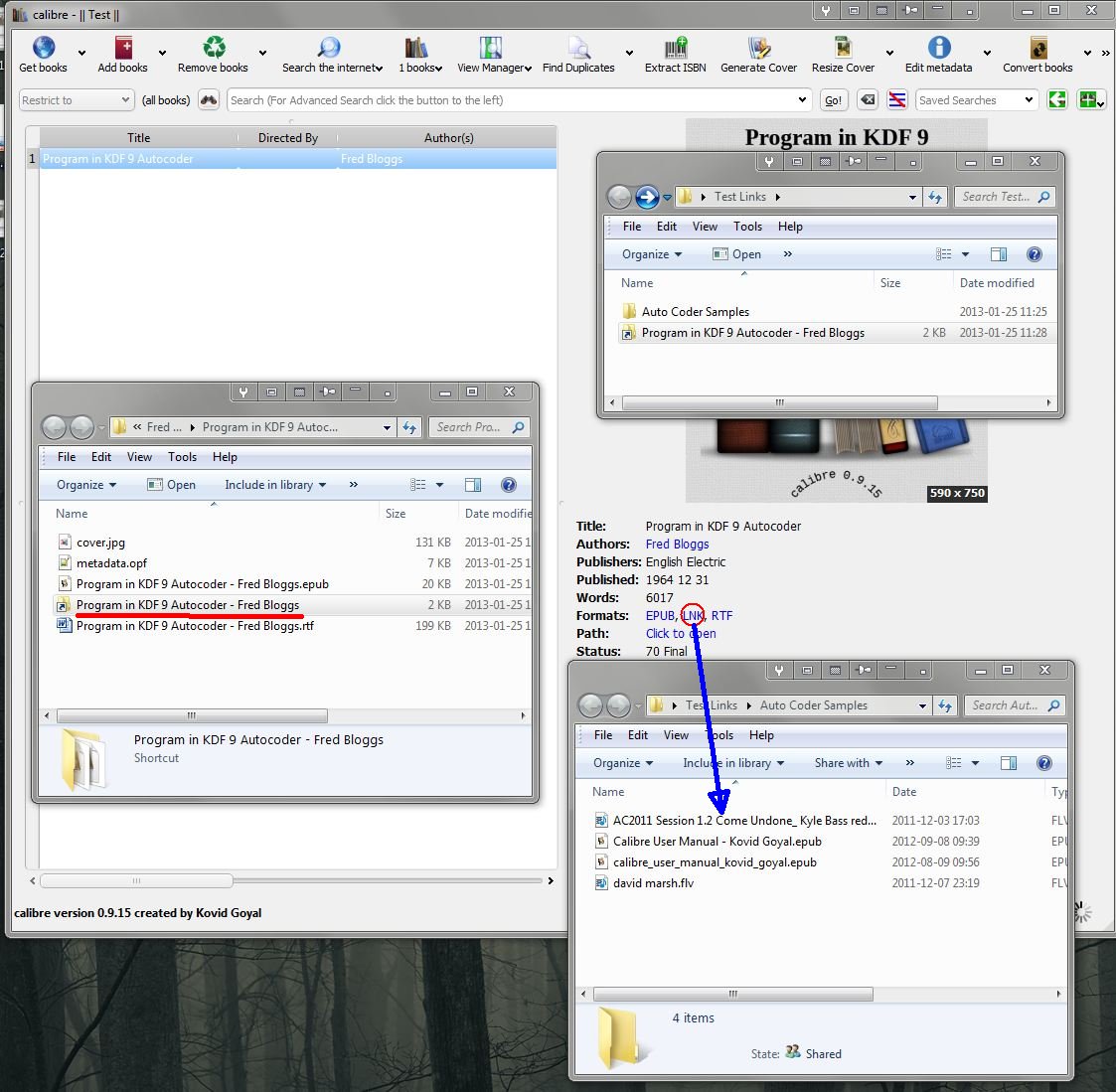Open the View menu in the Program in KDF 9 folder window

[x=139, y=457]
